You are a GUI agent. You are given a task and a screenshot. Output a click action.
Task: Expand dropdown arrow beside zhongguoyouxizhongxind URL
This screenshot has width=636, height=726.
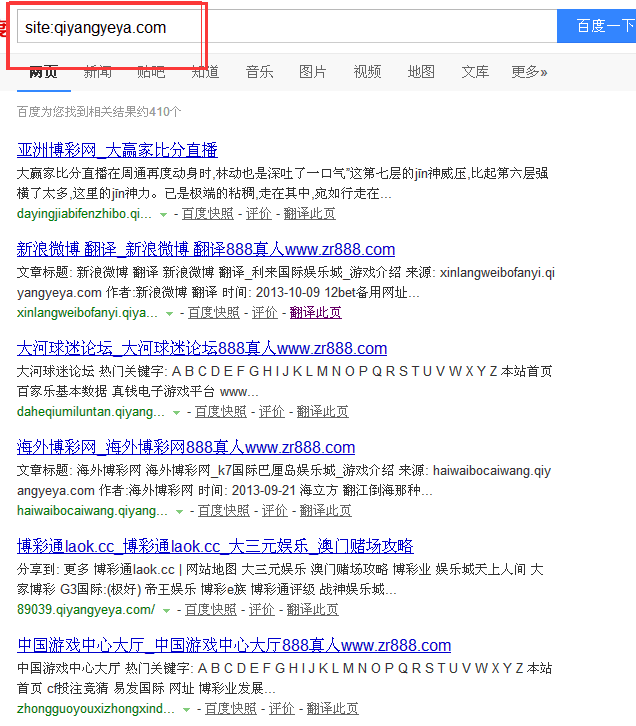[187, 710]
